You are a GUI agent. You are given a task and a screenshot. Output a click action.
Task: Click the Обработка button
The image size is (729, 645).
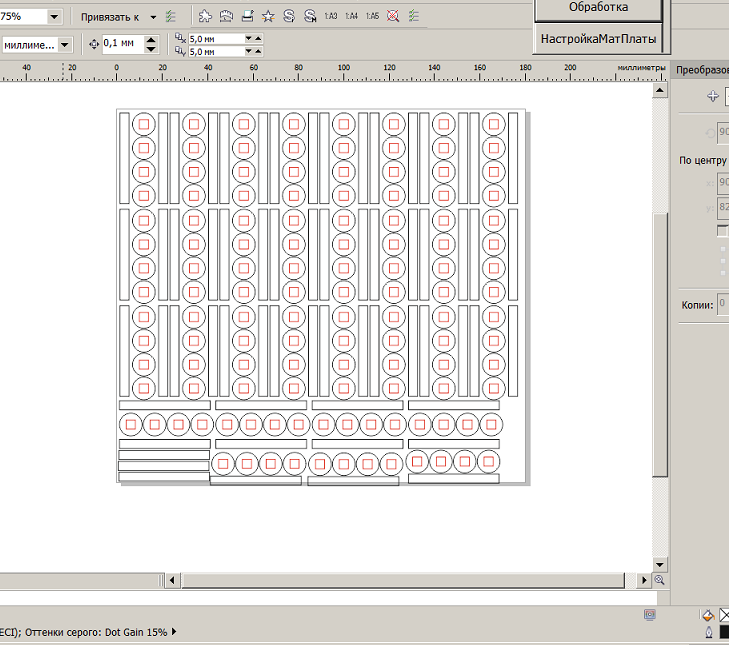[600, 8]
